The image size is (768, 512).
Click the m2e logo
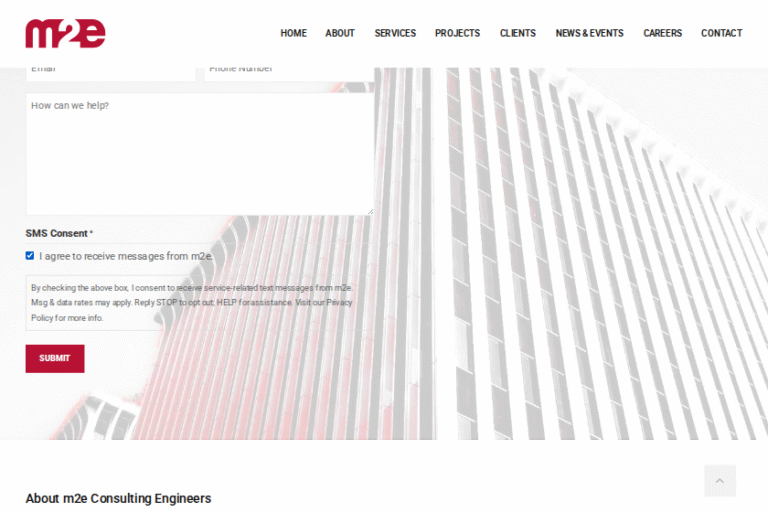click(65, 33)
